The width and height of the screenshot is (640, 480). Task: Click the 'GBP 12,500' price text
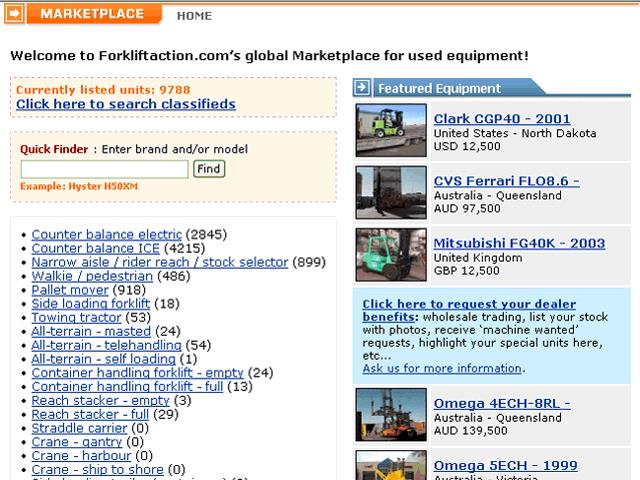click(467, 271)
